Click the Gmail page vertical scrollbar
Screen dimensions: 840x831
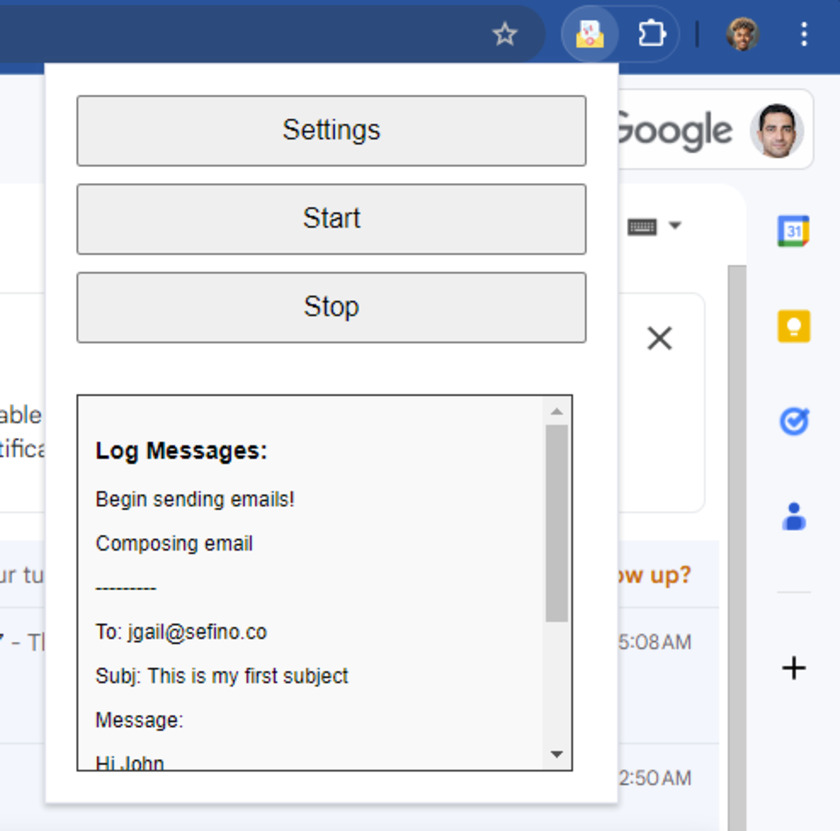[737, 546]
